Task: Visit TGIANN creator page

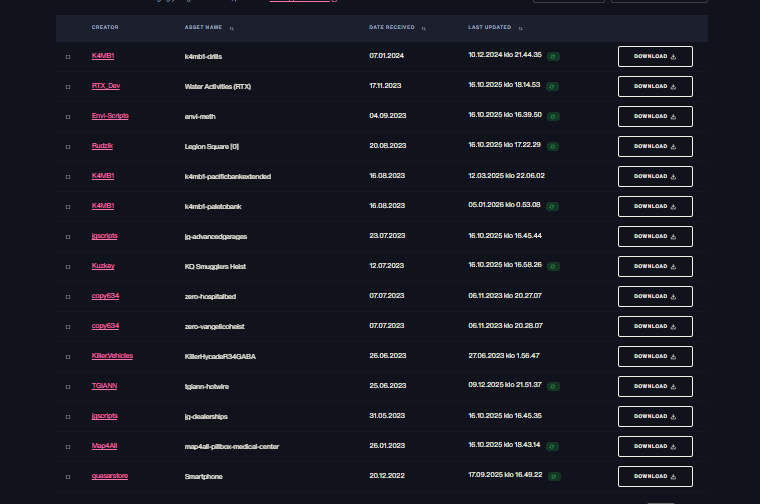Action: 104,386
